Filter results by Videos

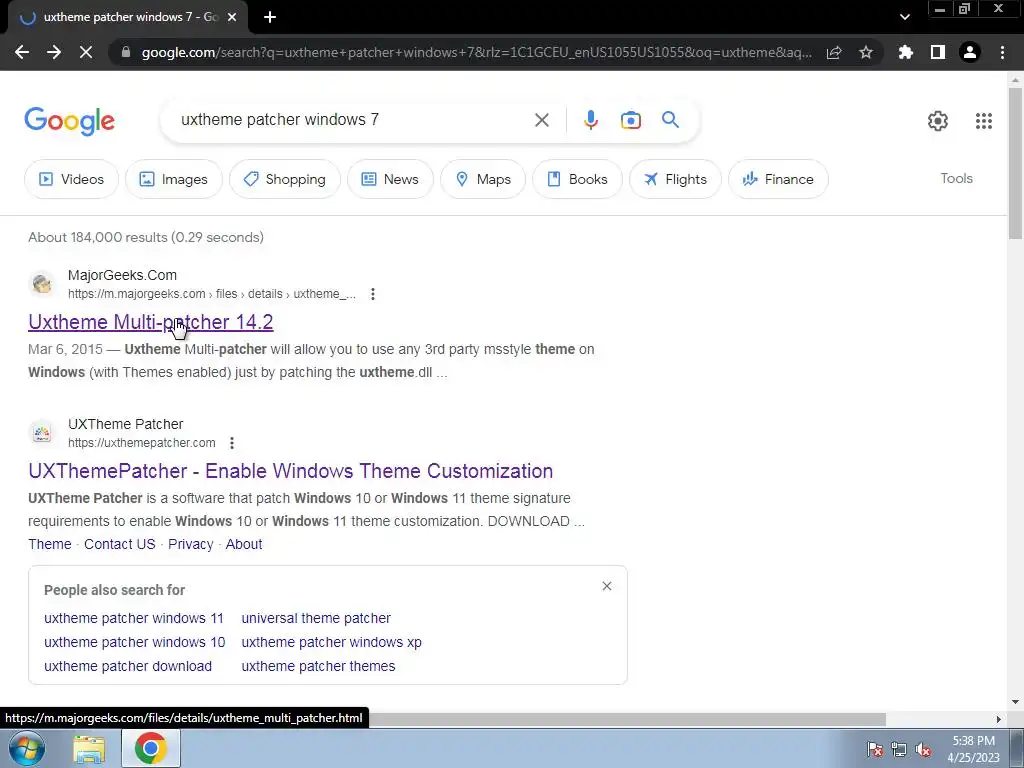(x=71, y=179)
